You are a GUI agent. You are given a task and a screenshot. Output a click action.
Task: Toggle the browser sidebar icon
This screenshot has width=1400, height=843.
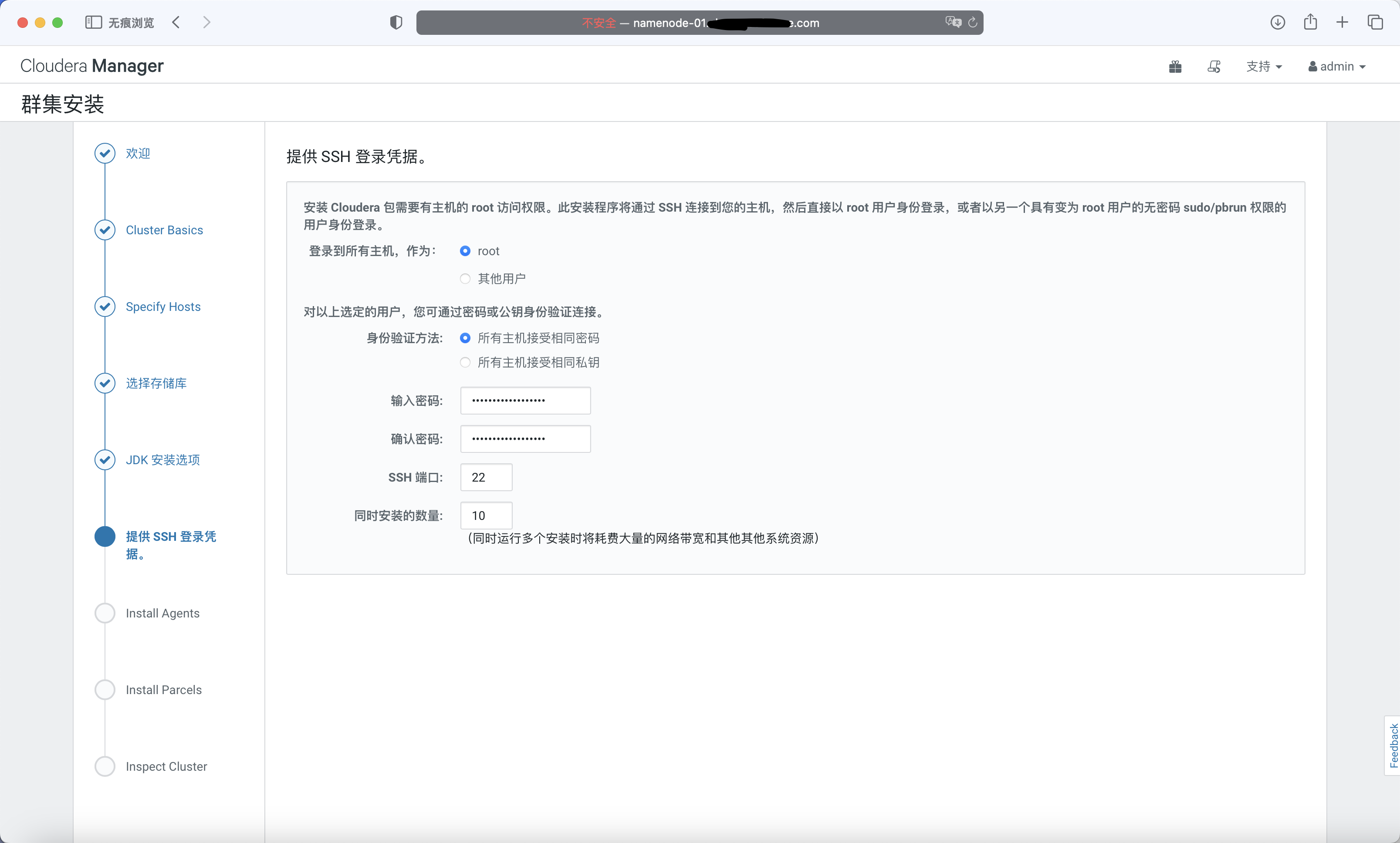tap(93, 22)
